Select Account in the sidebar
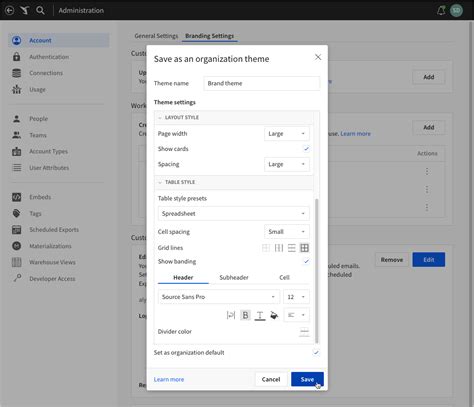This screenshot has width=474, height=407. (x=59, y=40)
